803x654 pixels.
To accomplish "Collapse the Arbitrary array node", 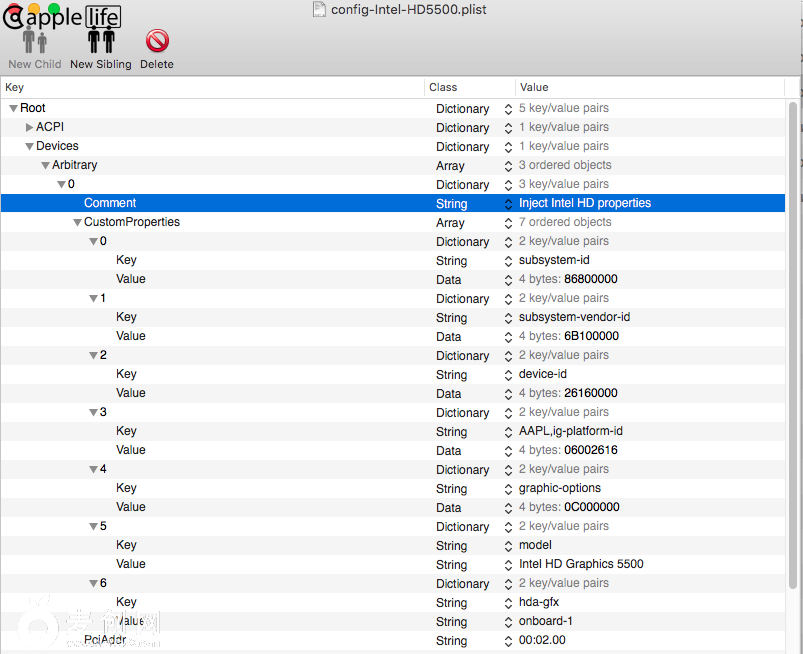I will (x=45, y=165).
